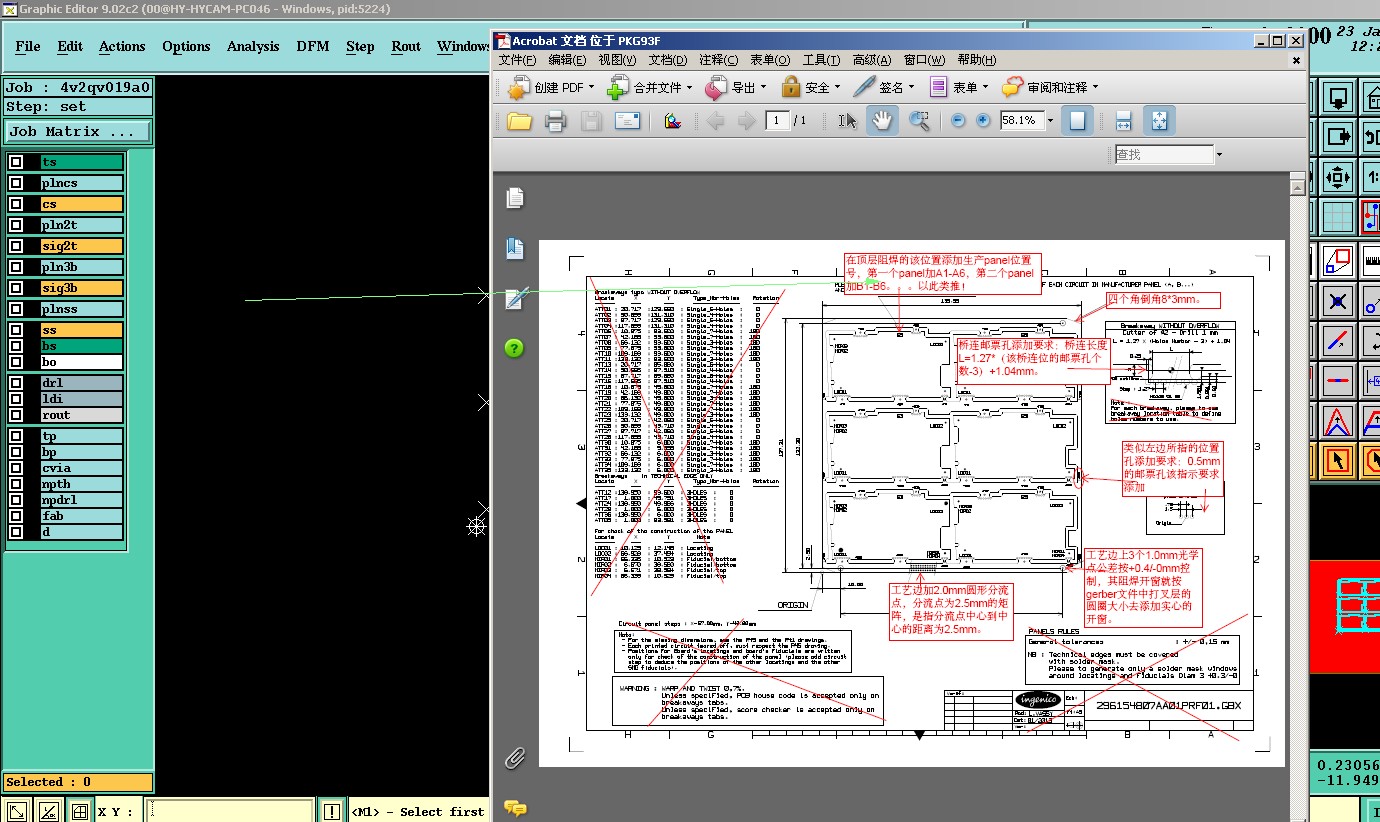This screenshot has width=1380, height=822.
Task: Click the email envelope icon
Action: pos(627,121)
